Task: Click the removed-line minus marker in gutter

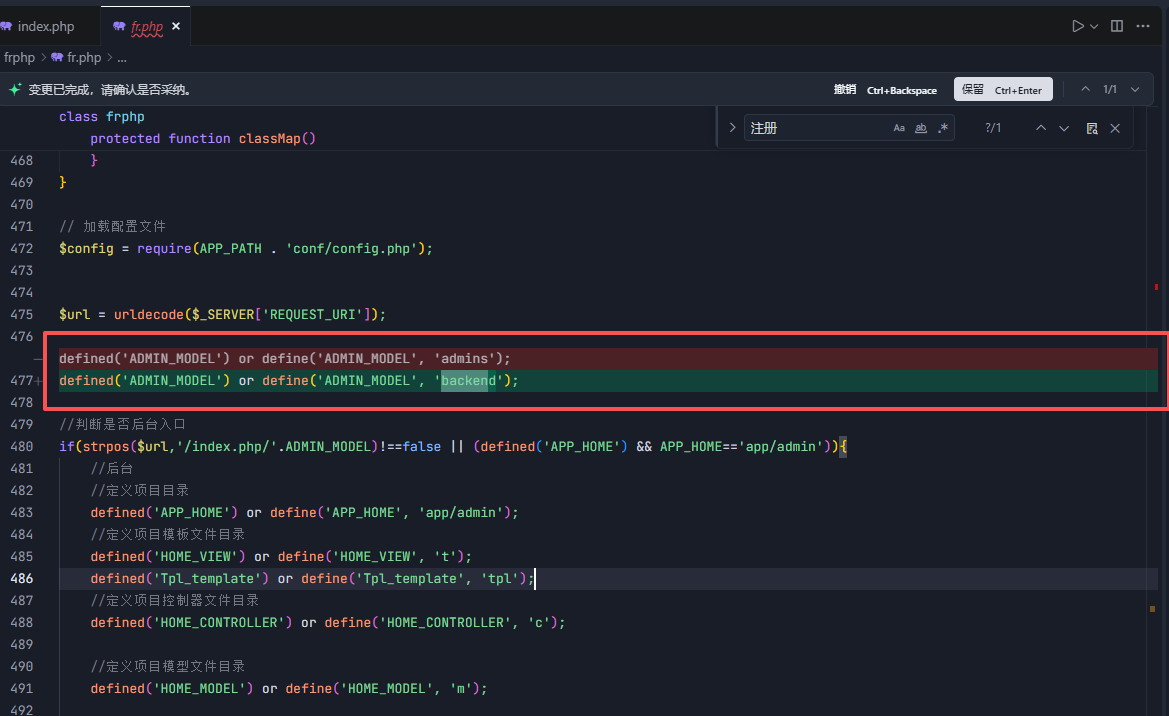Action: click(37, 359)
